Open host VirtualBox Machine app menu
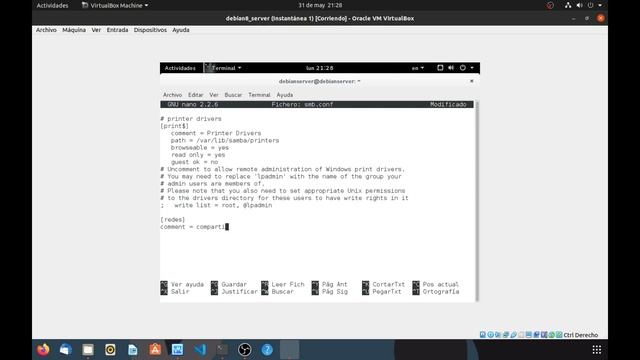 pos(115,5)
